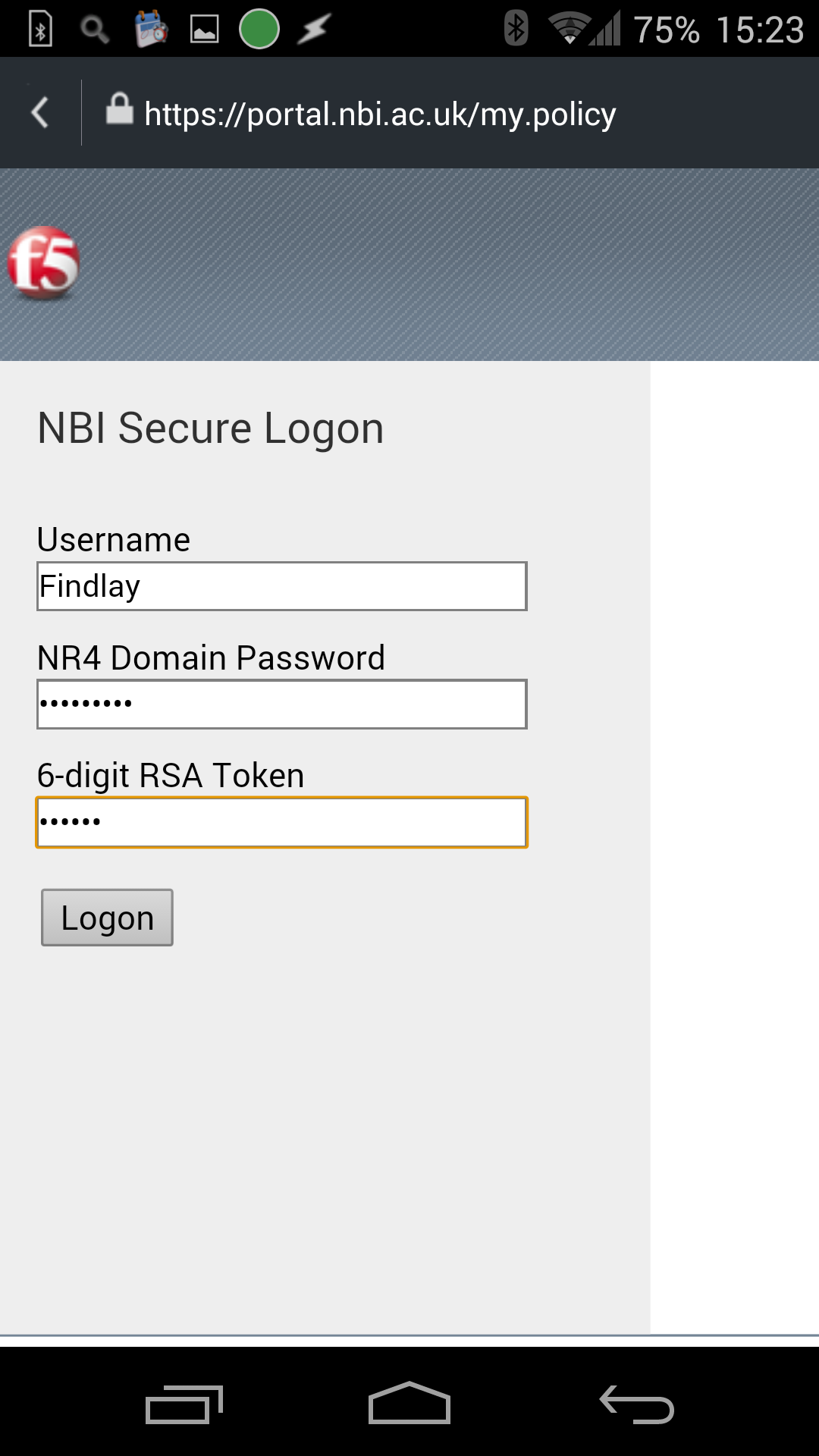Tap the Android back navigation button
This screenshot has height=1456, width=819.
[x=637, y=1404]
